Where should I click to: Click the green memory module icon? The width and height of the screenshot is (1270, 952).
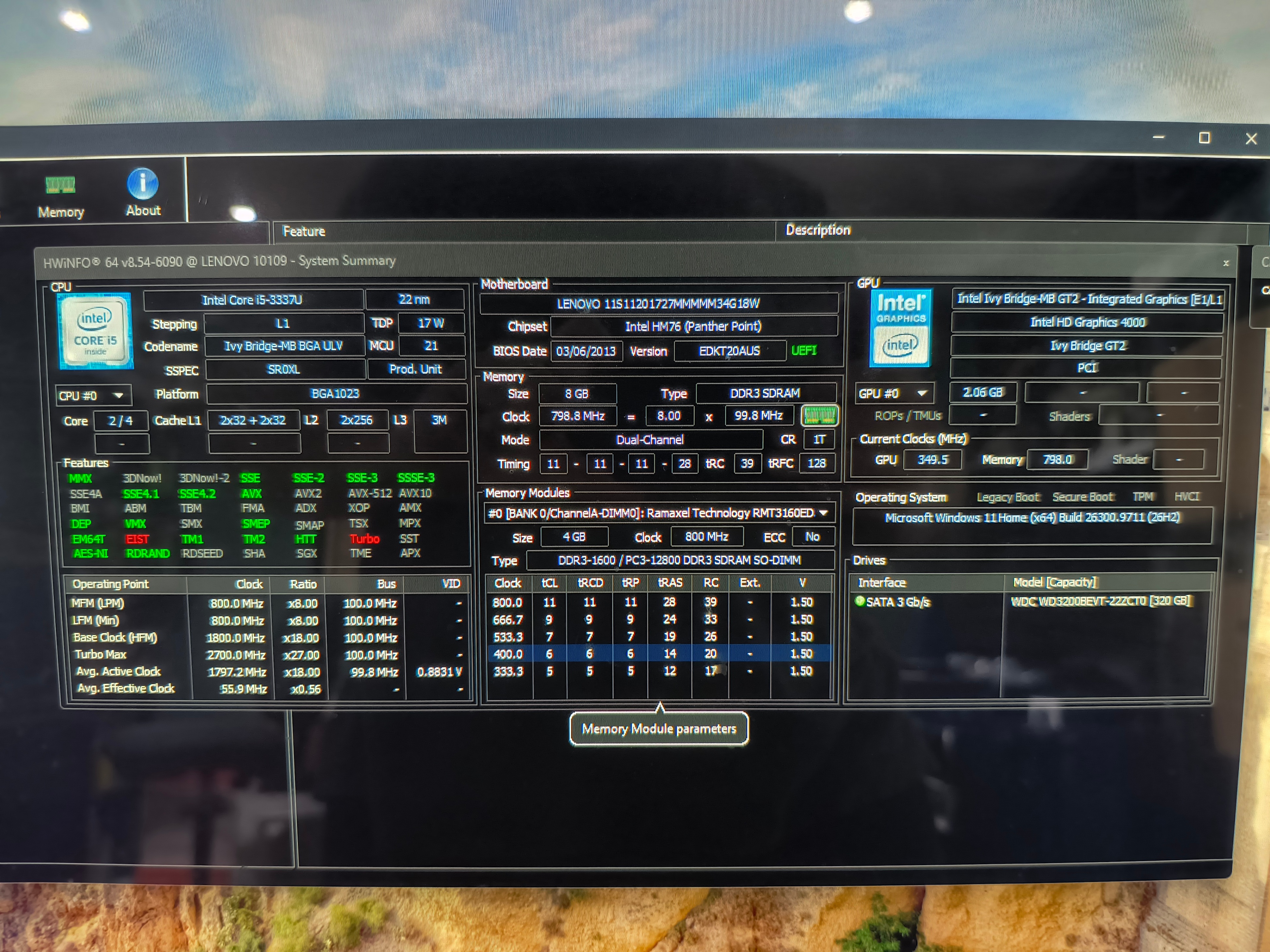coord(820,415)
